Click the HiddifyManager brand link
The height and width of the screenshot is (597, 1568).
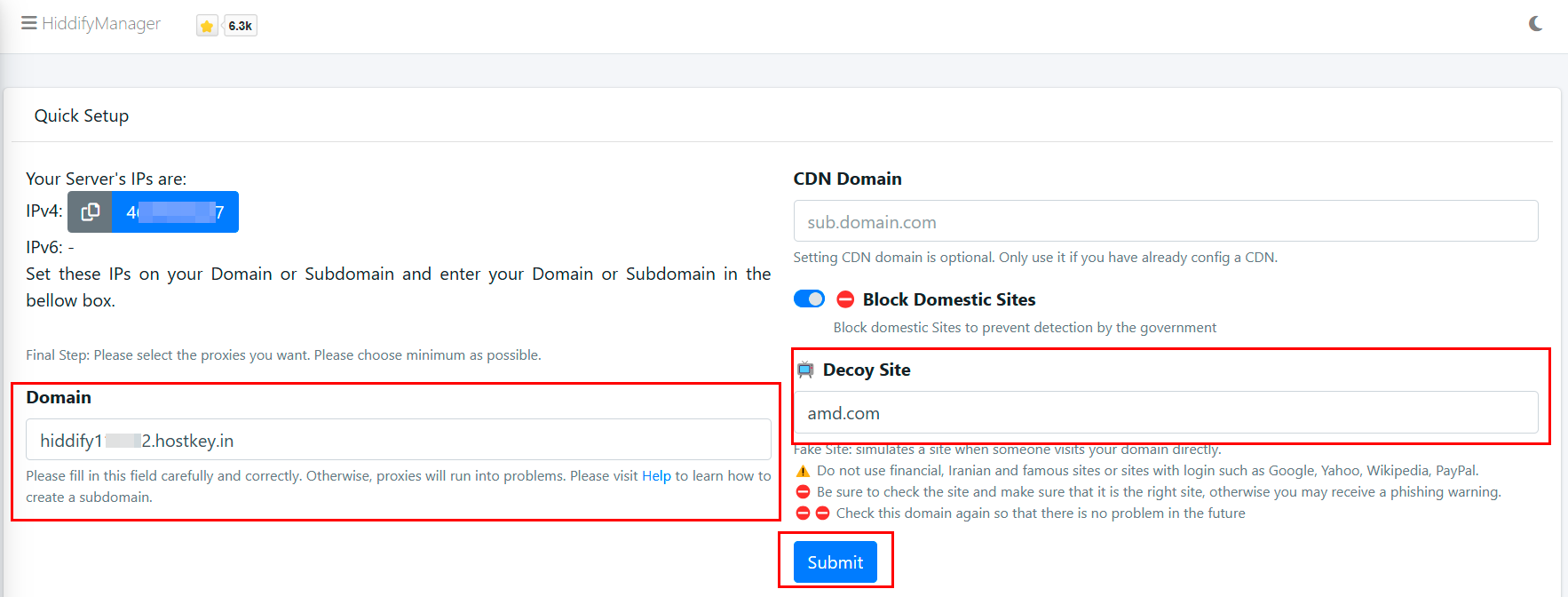pos(101,23)
